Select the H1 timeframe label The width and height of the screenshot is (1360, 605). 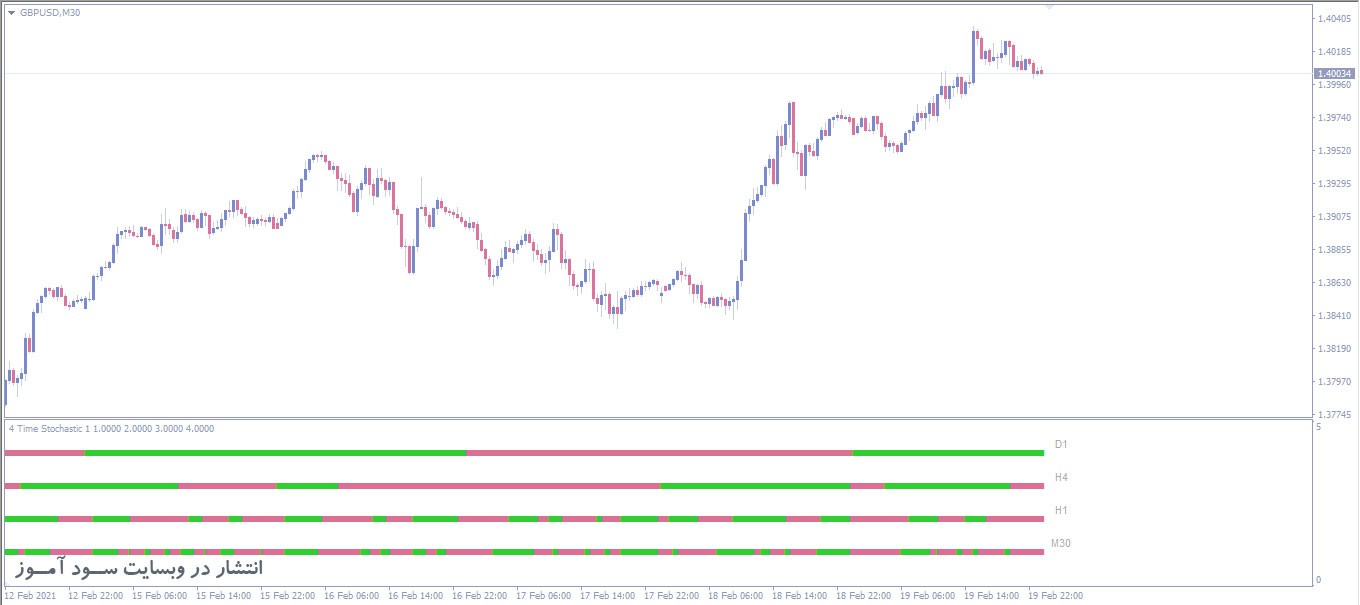coord(1061,510)
